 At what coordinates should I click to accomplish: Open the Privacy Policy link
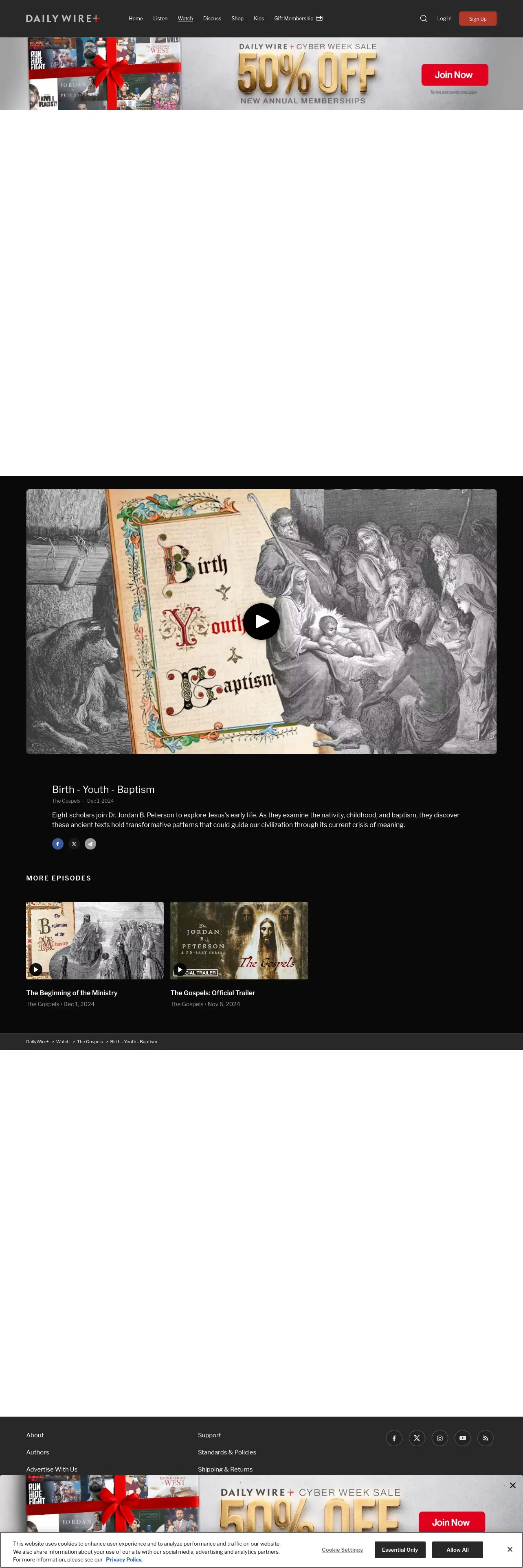pos(124,1559)
